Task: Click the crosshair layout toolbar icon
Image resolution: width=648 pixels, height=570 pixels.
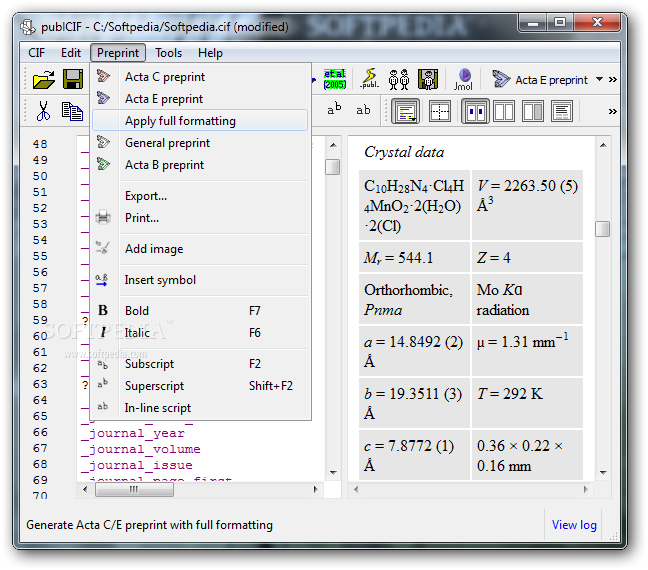Action: click(x=440, y=111)
